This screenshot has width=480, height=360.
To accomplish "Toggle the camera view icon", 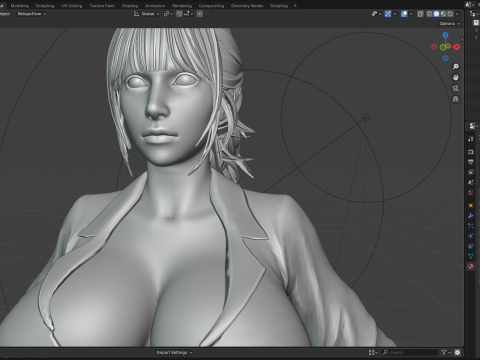I will coord(456,88).
